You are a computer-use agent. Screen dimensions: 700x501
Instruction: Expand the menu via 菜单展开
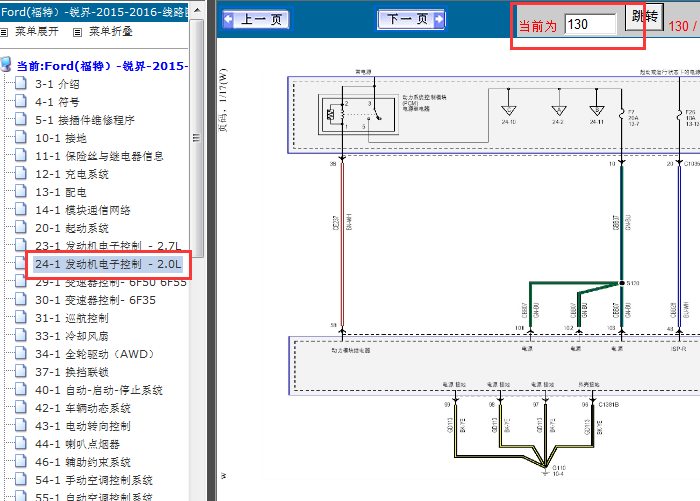37,31
